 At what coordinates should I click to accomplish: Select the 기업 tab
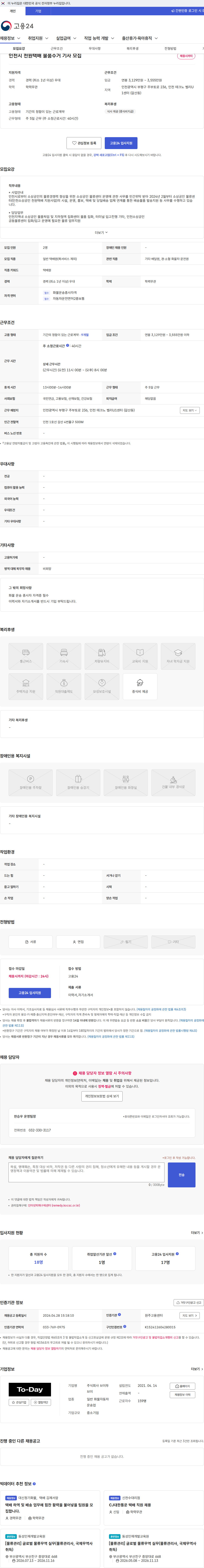click(38, 11)
